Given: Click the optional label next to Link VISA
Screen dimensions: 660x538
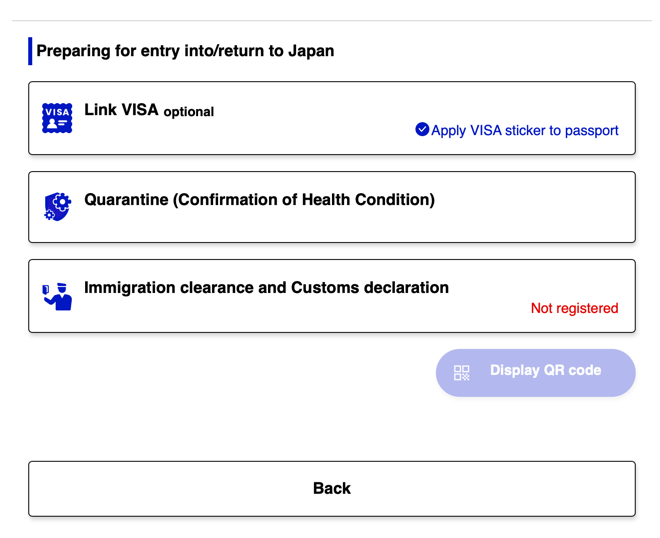Looking at the screenshot, I should (189, 112).
